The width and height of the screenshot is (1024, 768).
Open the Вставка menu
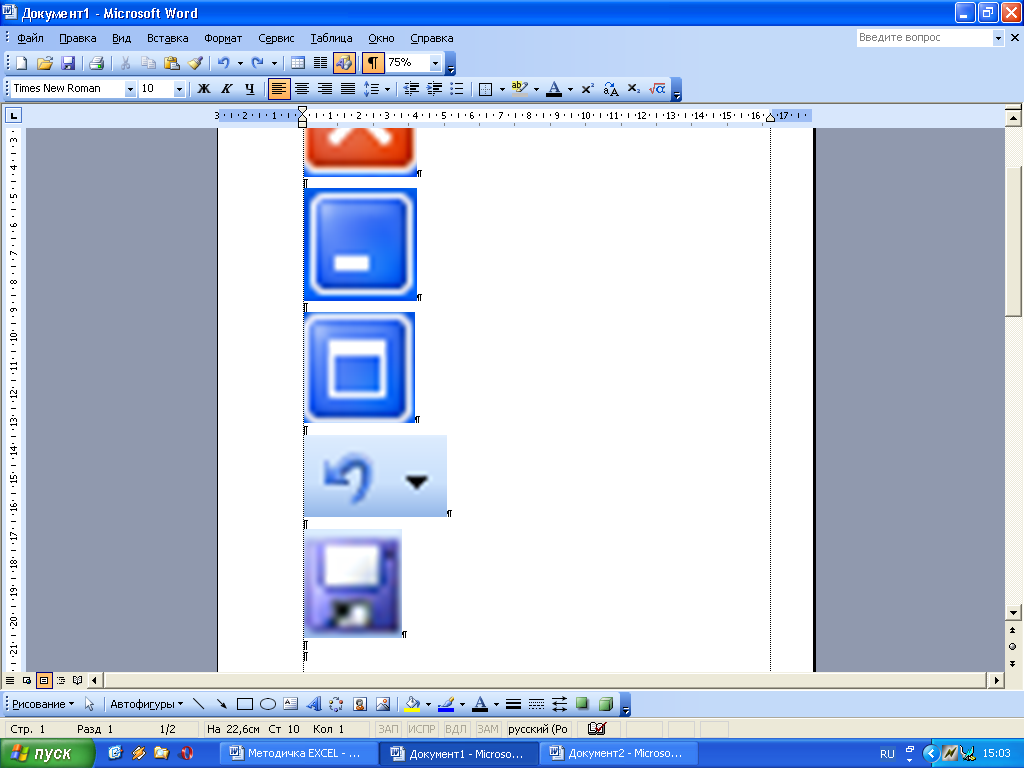pos(167,38)
